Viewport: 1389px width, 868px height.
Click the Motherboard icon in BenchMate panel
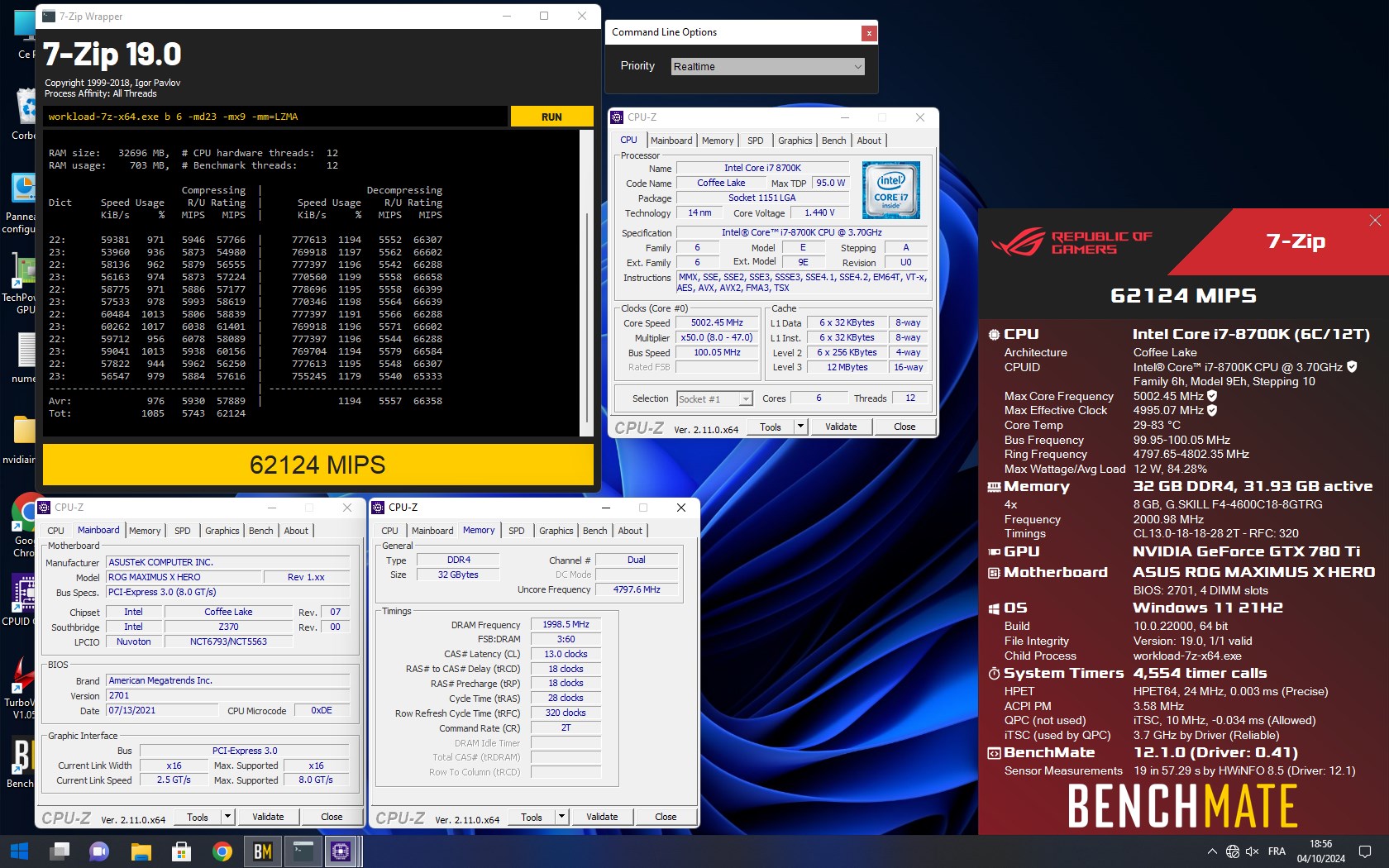pos(994,573)
